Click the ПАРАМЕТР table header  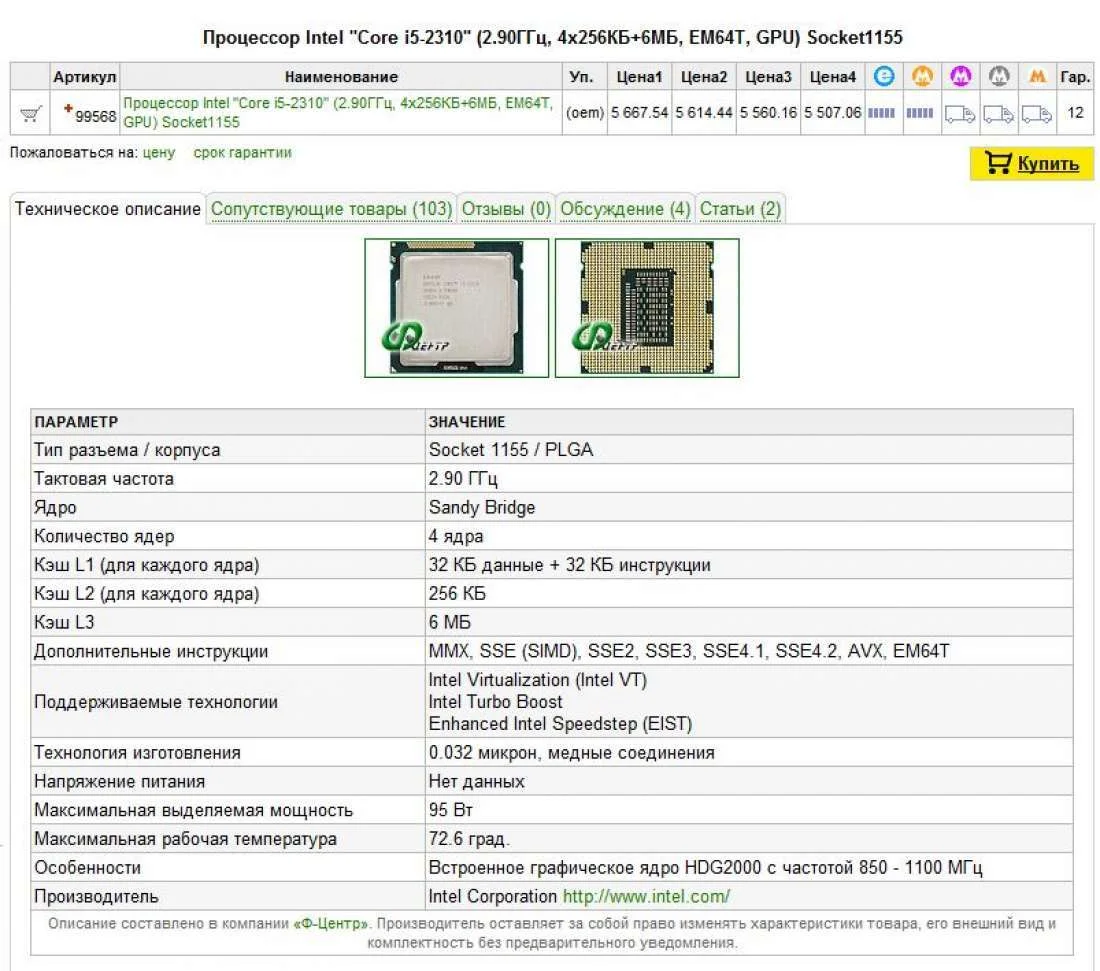point(76,422)
